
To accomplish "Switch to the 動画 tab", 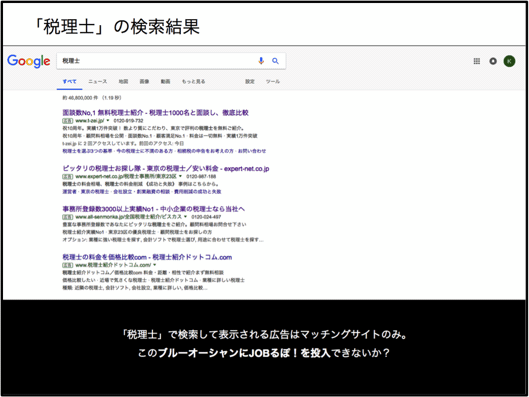I will coord(165,82).
